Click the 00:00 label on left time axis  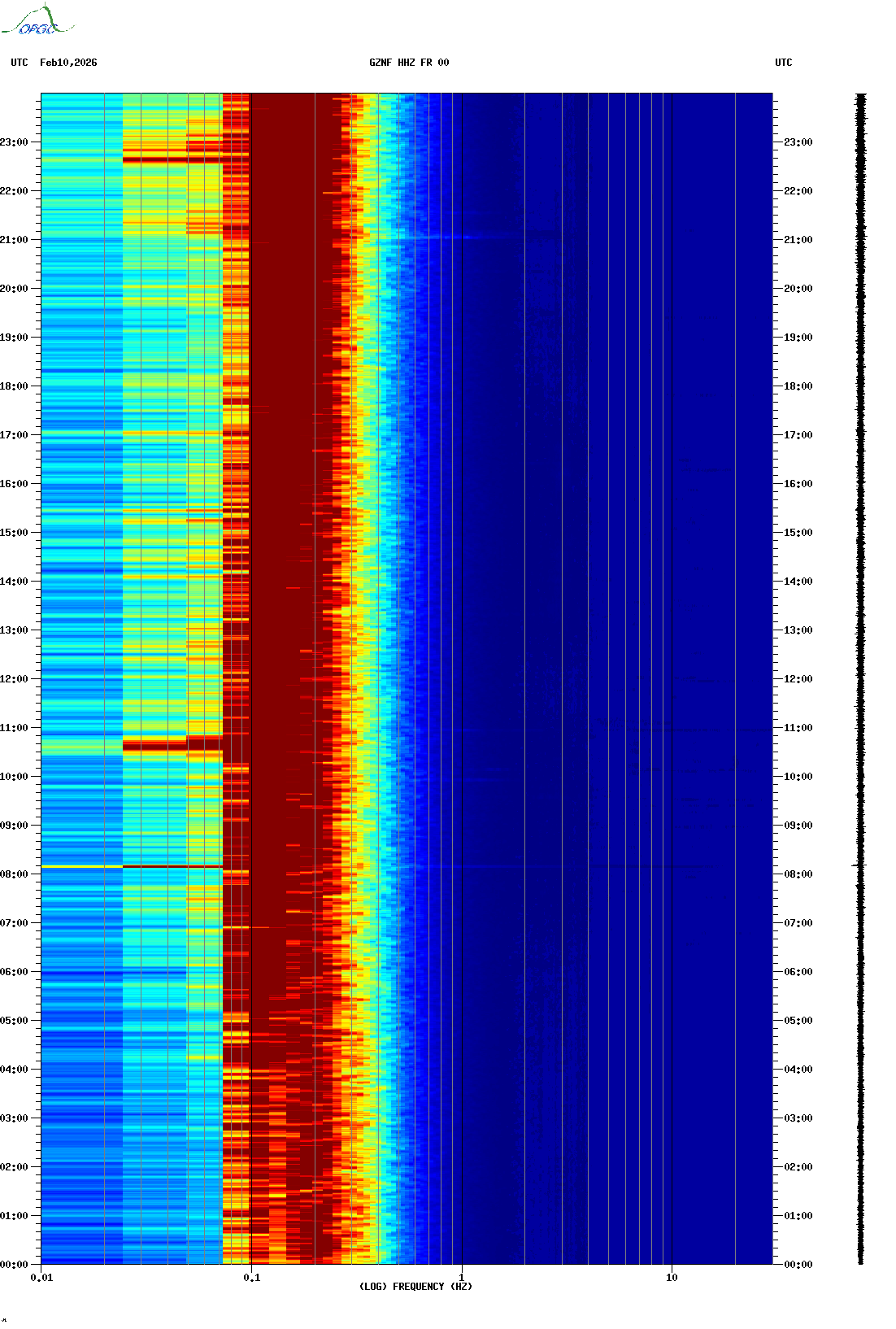[x=14, y=1265]
